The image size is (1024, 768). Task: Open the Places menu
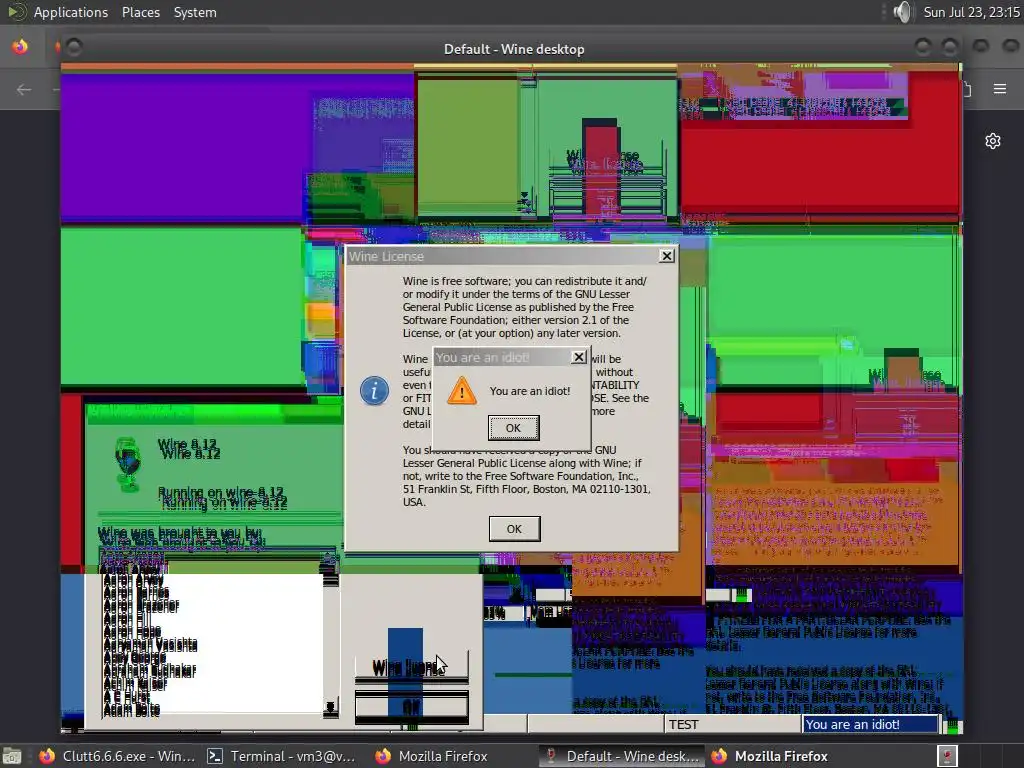click(x=140, y=12)
